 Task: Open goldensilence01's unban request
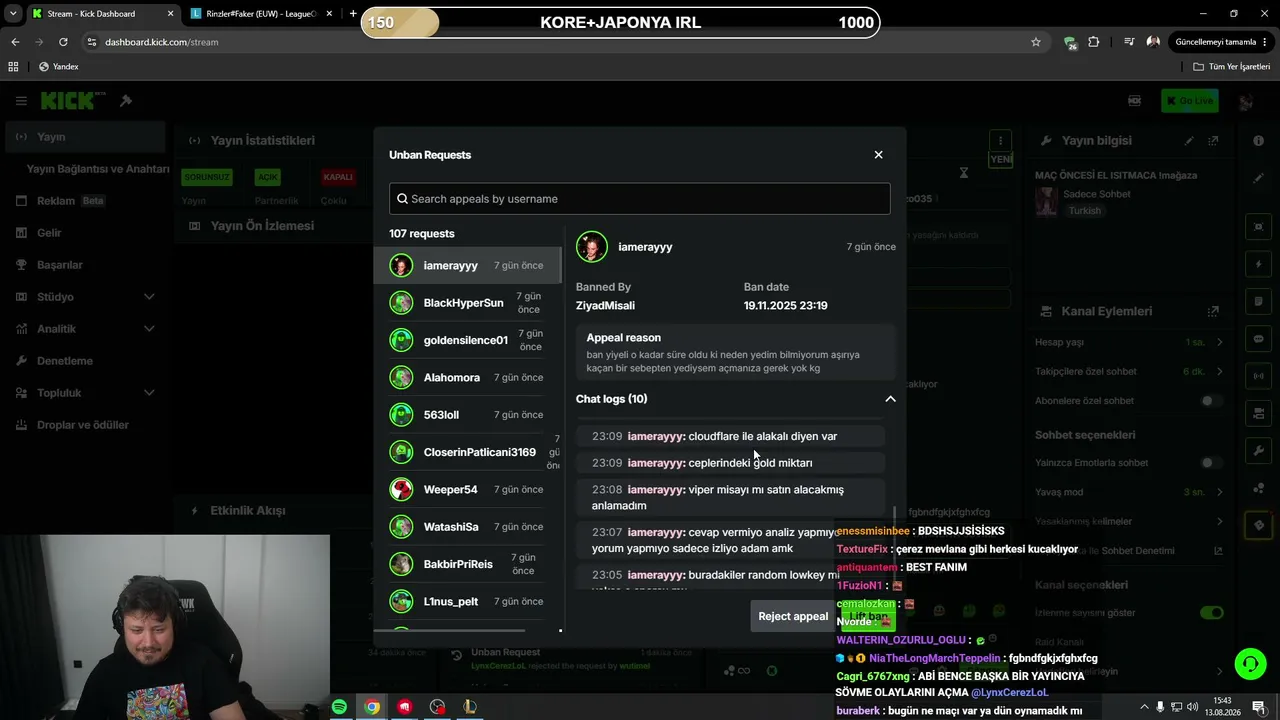468,340
